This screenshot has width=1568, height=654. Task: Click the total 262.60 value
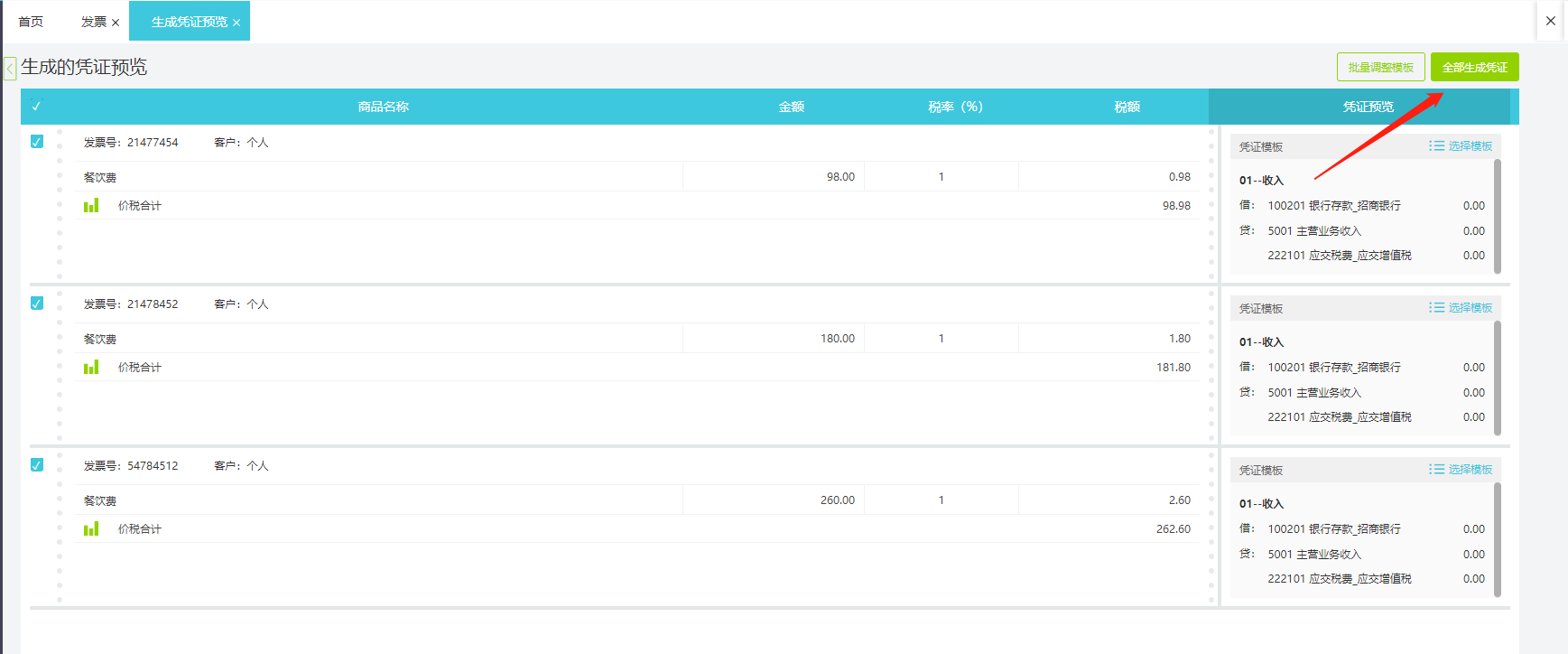click(1174, 529)
